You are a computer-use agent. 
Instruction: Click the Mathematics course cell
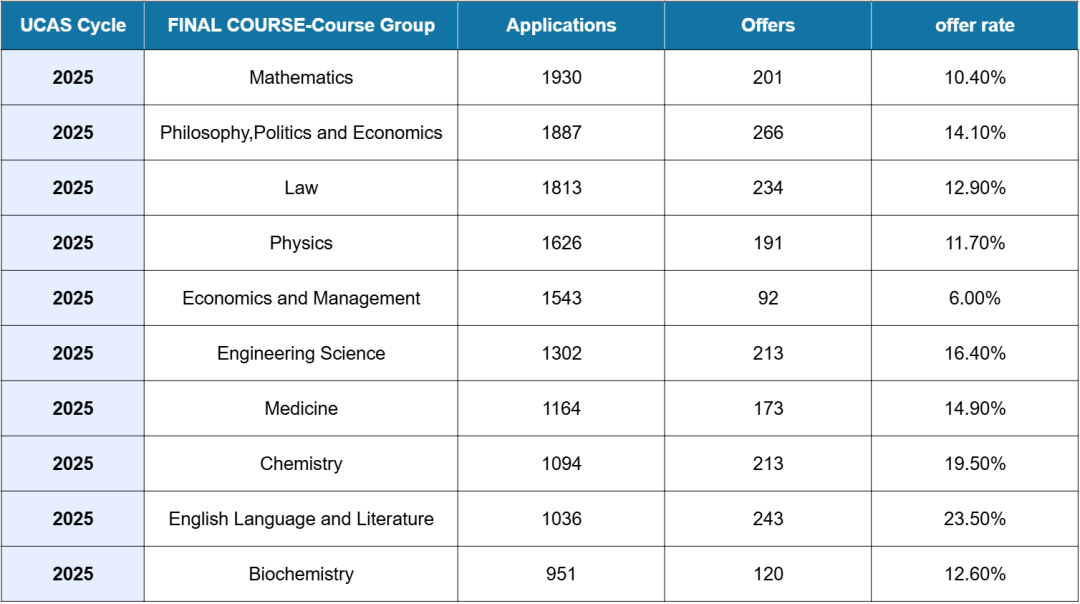click(301, 78)
